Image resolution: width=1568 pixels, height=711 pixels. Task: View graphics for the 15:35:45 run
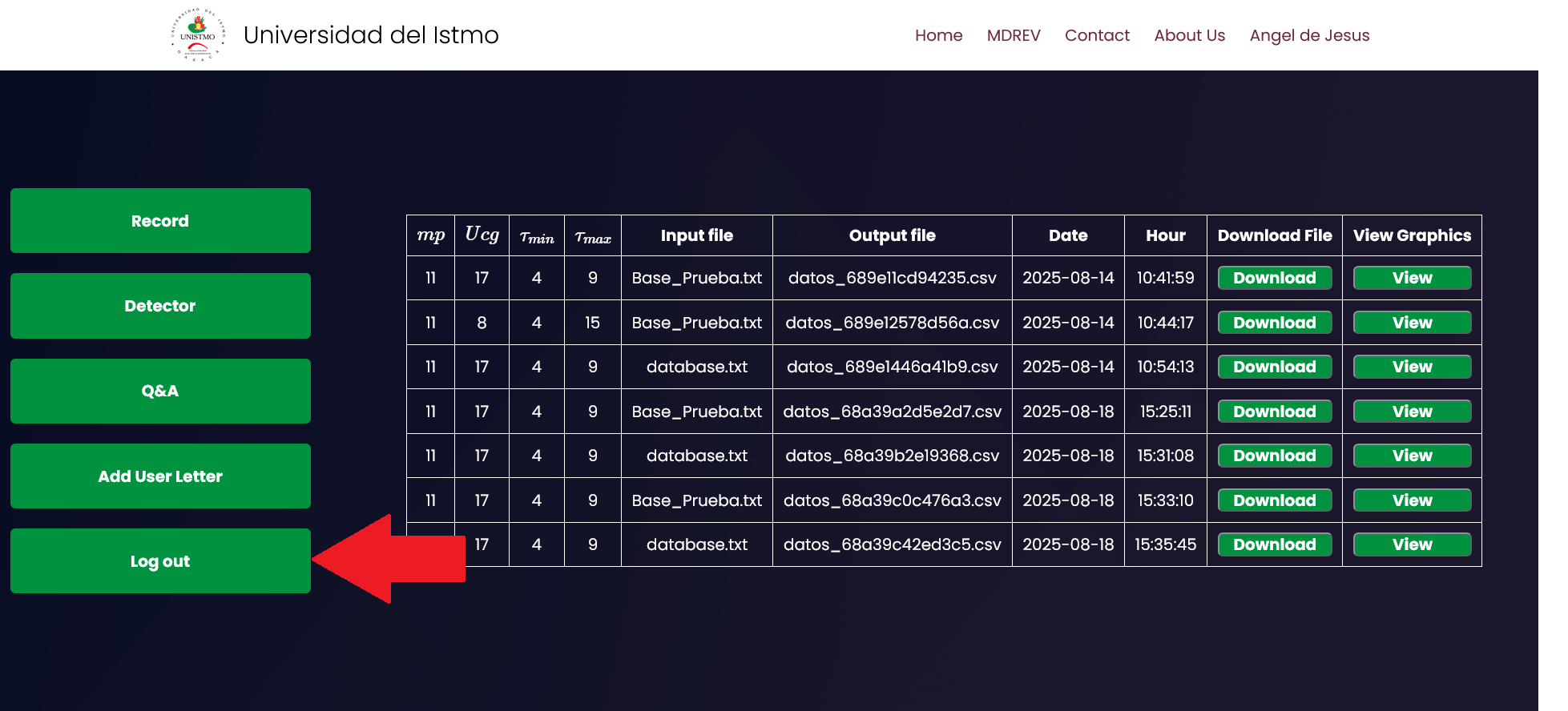click(x=1412, y=544)
